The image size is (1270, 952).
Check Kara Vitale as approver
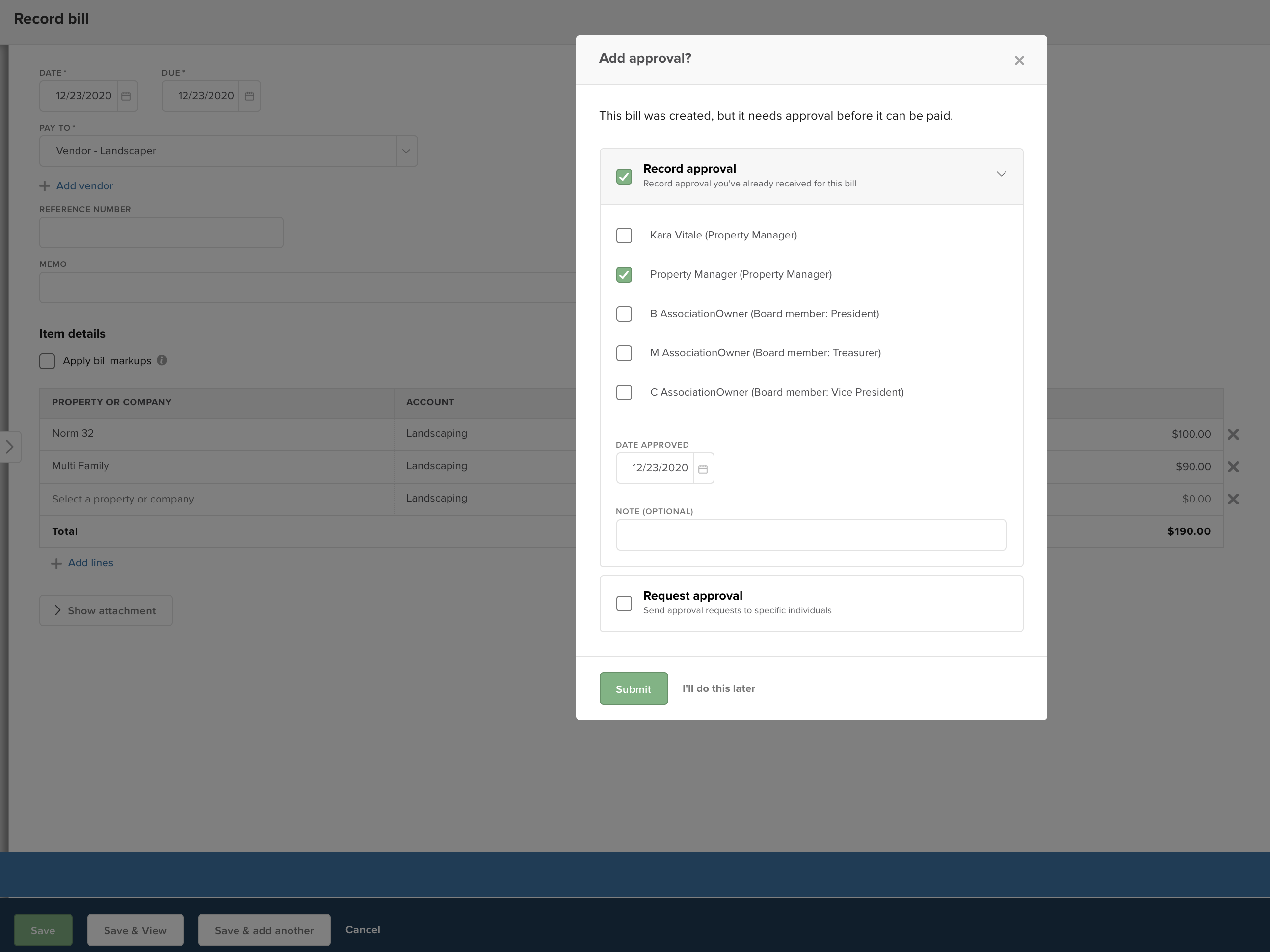624,236
